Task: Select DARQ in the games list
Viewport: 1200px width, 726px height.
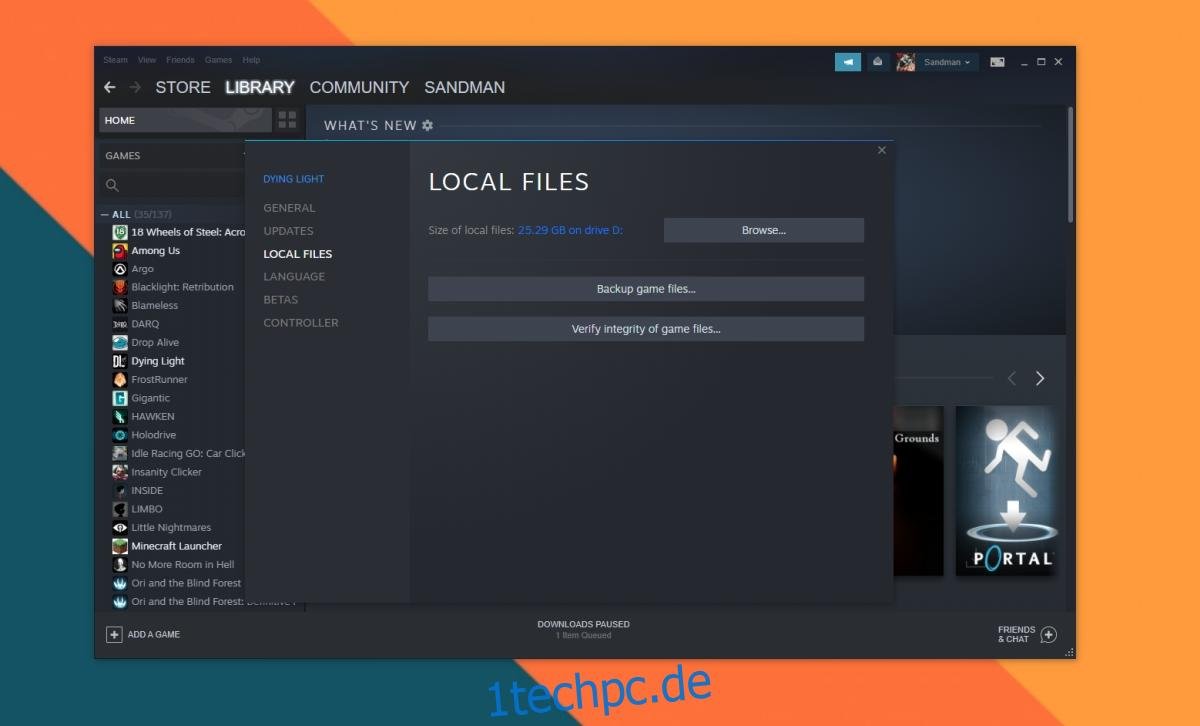Action: tap(145, 324)
